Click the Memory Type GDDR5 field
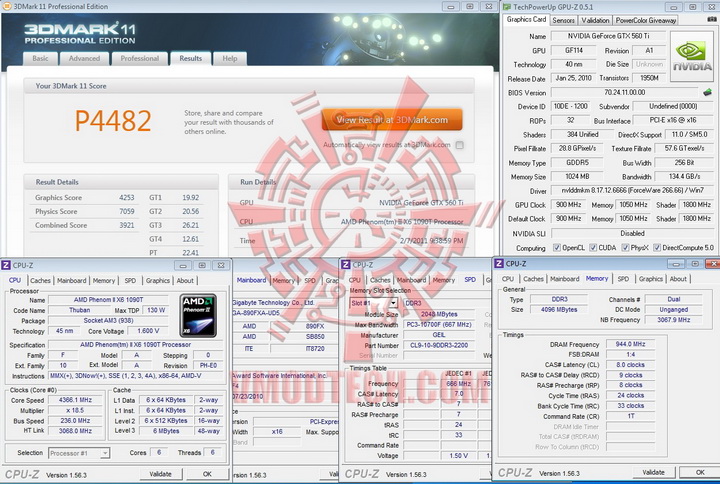Screen dimensions: 720x484 coord(577,163)
